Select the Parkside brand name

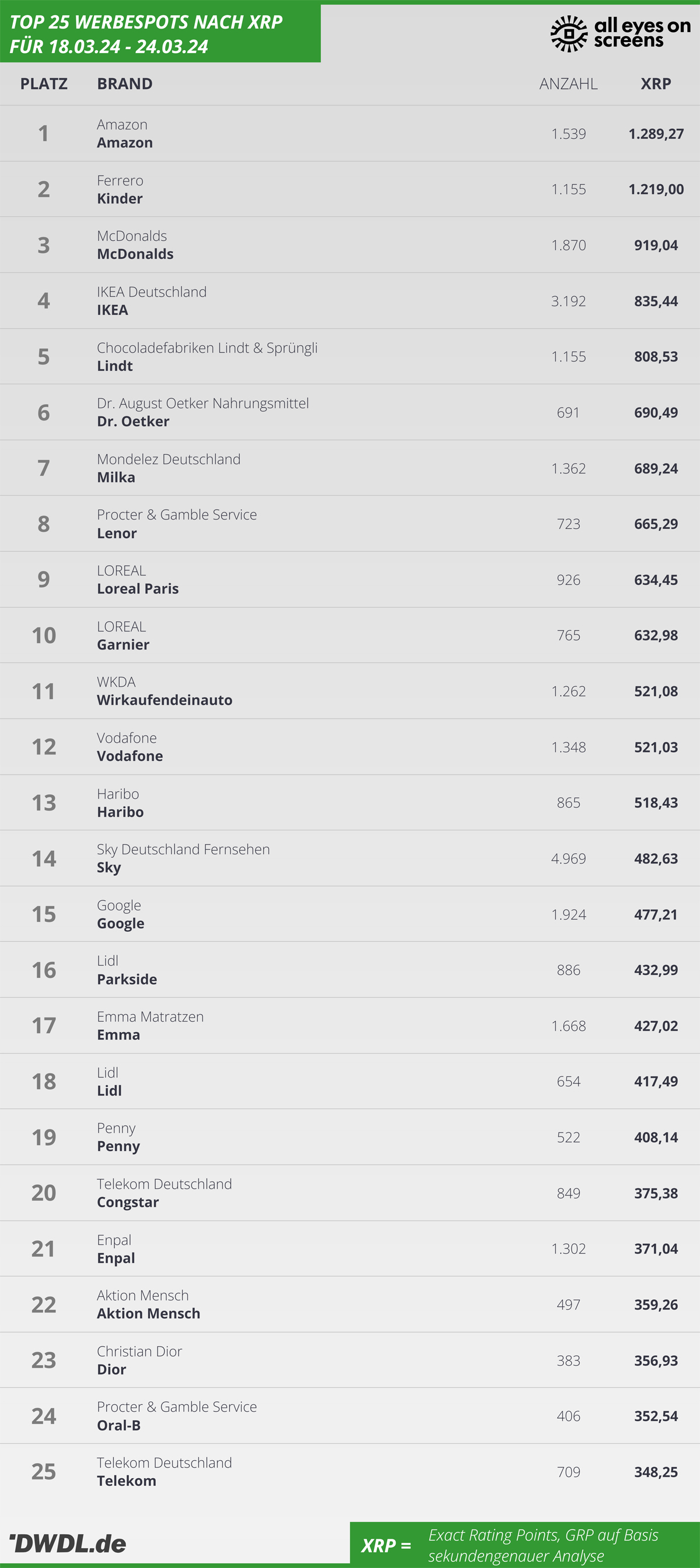click(x=127, y=979)
